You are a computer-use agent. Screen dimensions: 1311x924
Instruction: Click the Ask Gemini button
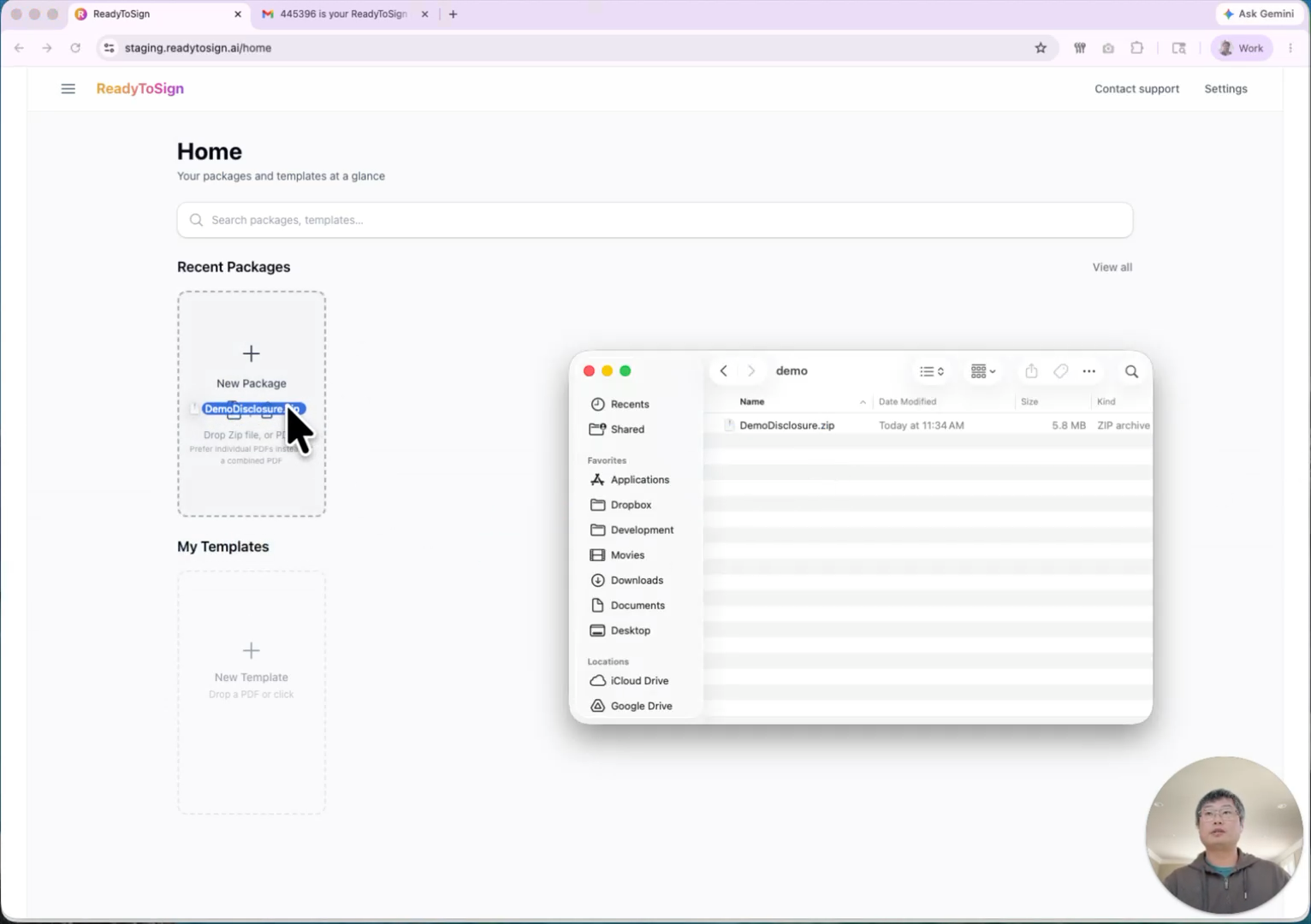tap(1259, 14)
